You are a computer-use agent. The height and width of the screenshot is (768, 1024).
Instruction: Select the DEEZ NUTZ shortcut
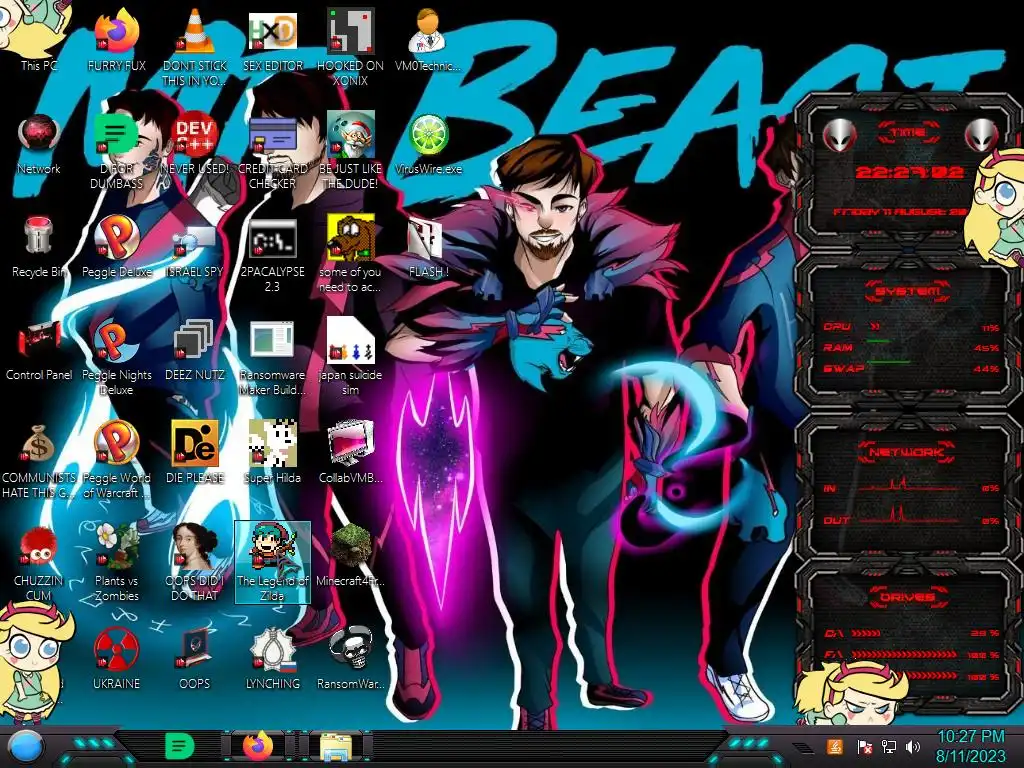pyautogui.click(x=195, y=350)
